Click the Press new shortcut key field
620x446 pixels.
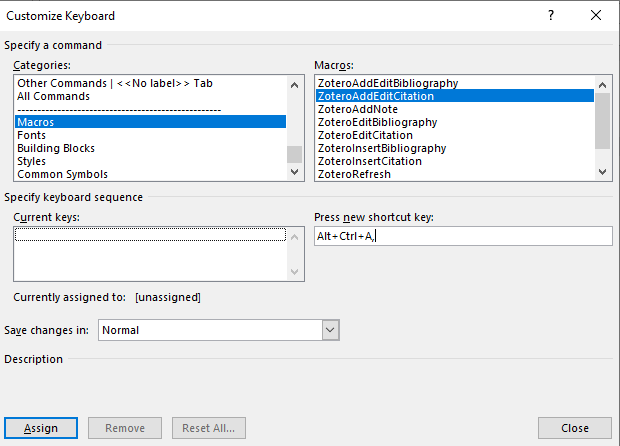pos(463,236)
